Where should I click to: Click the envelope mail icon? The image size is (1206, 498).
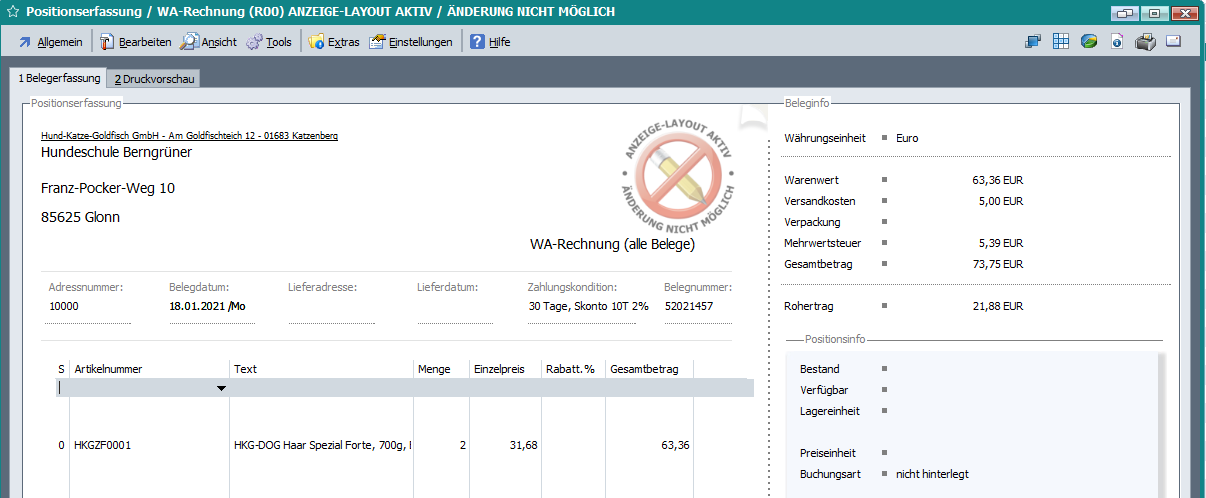tap(1174, 42)
